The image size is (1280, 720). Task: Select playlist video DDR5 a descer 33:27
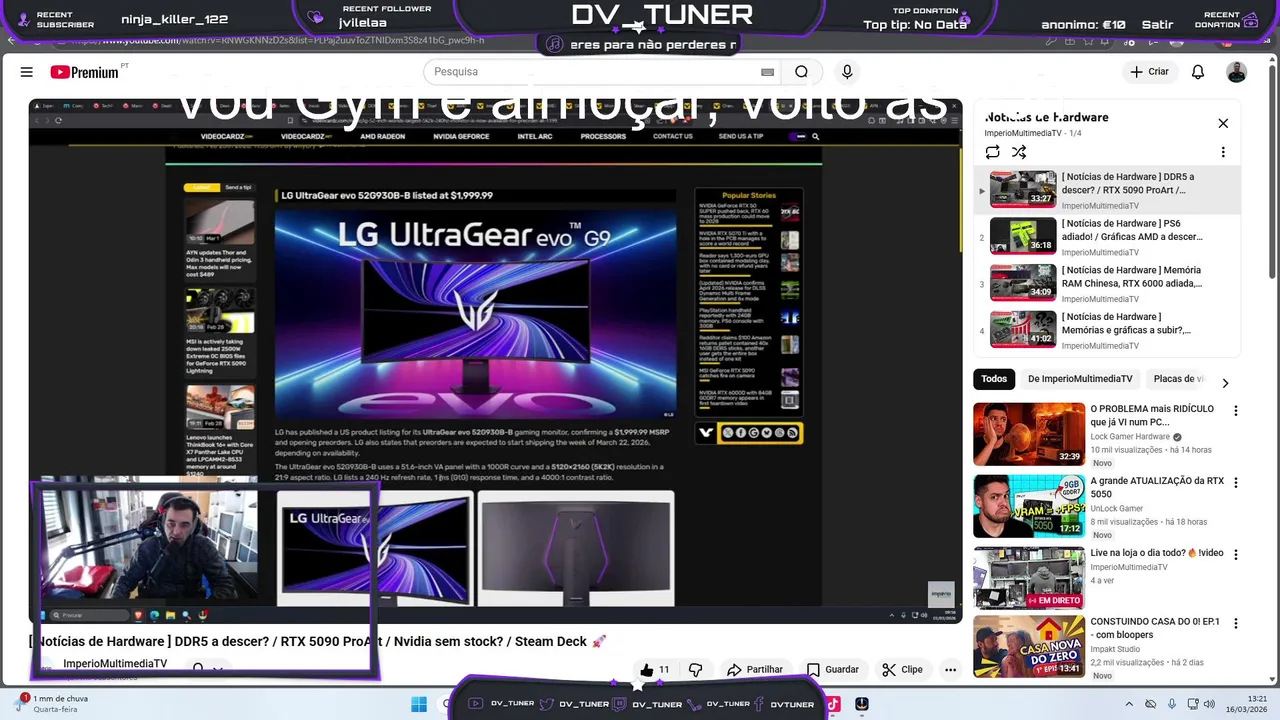click(1108, 190)
